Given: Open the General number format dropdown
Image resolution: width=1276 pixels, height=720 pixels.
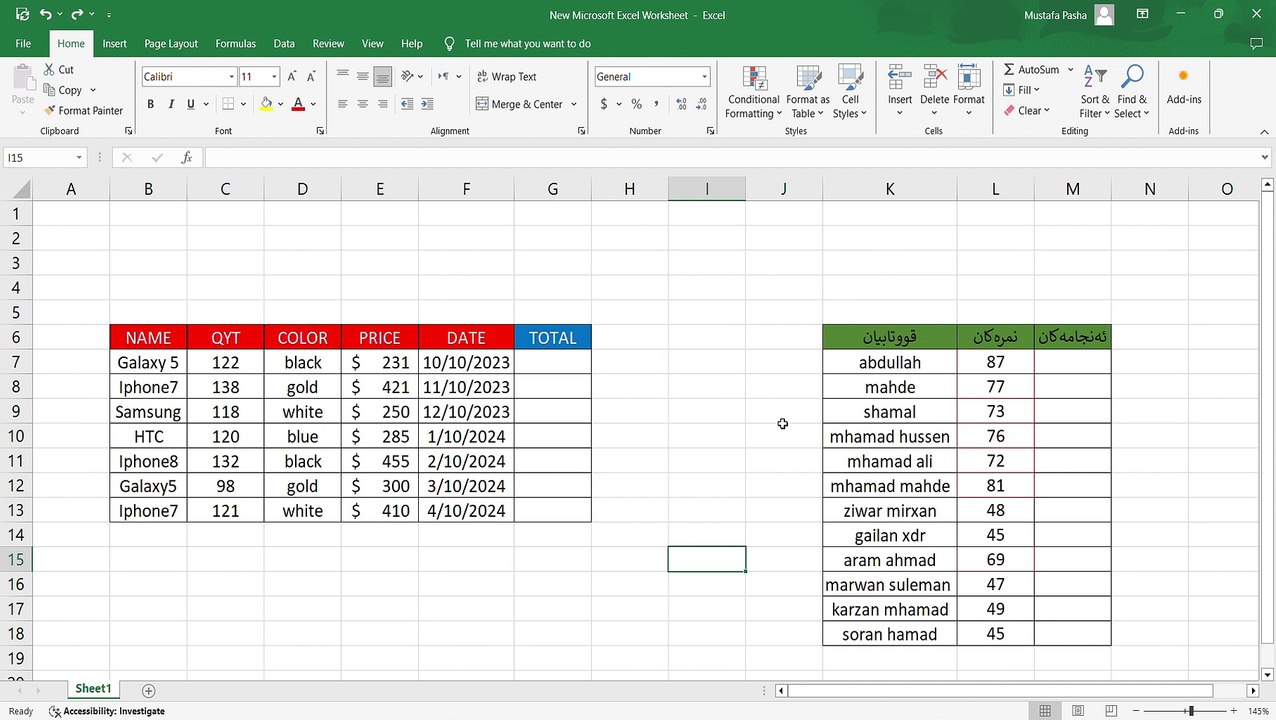Looking at the screenshot, I should 704,77.
